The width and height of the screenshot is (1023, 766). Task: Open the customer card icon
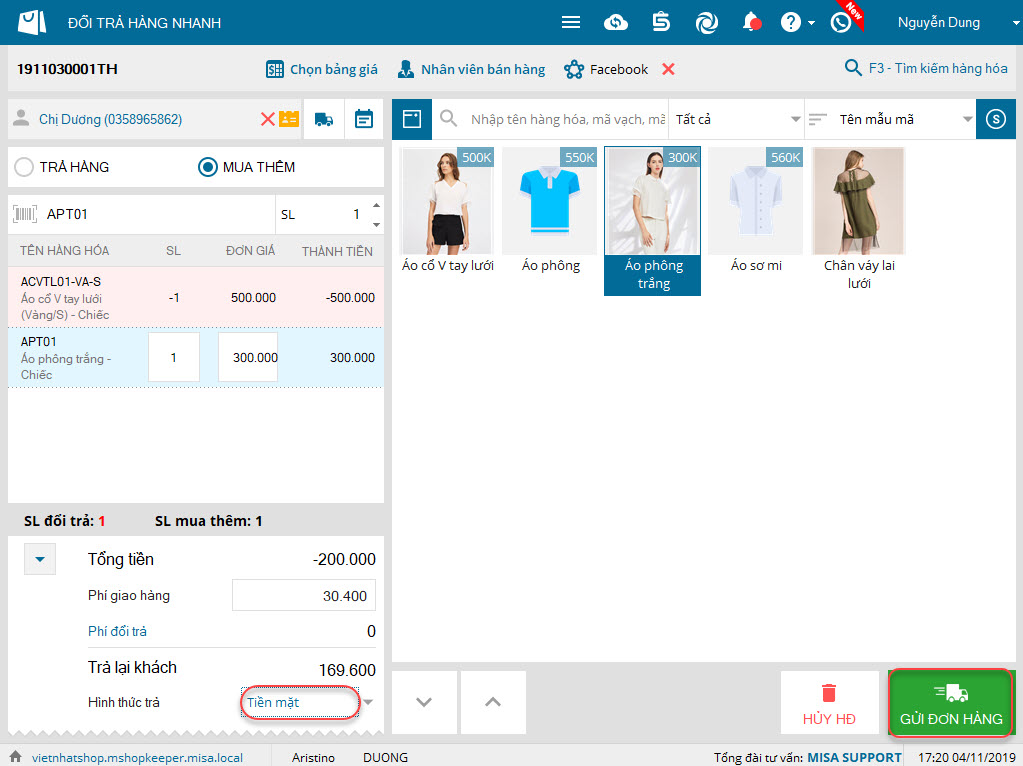click(x=289, y=119)
